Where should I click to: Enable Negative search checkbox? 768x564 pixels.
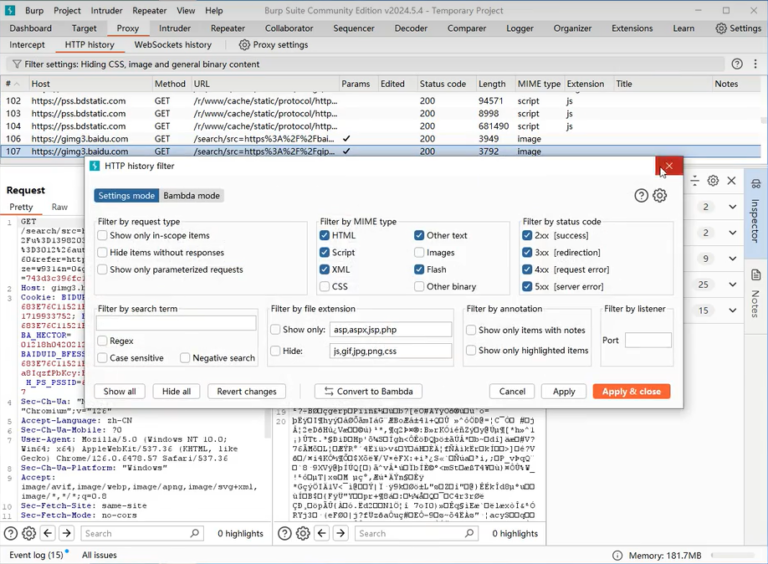(185, 358)
